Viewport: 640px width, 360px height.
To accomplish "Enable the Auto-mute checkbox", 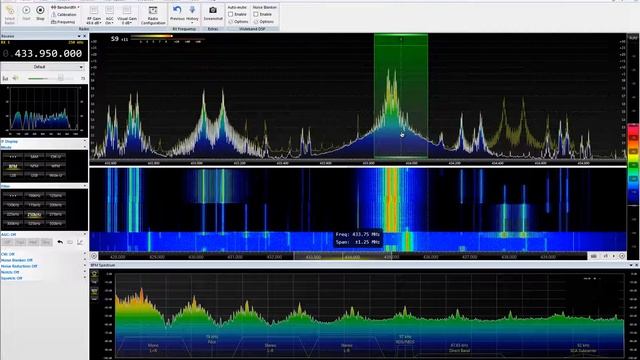I will coord(231,14).
